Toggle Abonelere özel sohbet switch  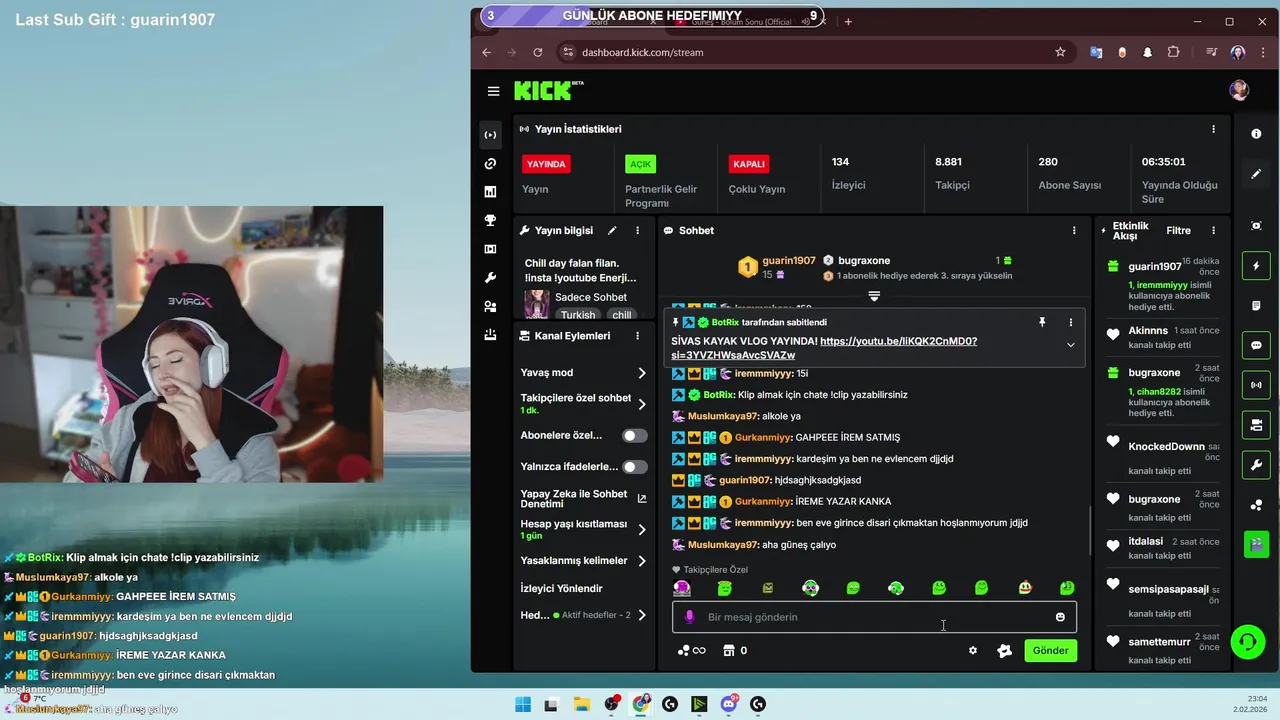click(634, 436)
